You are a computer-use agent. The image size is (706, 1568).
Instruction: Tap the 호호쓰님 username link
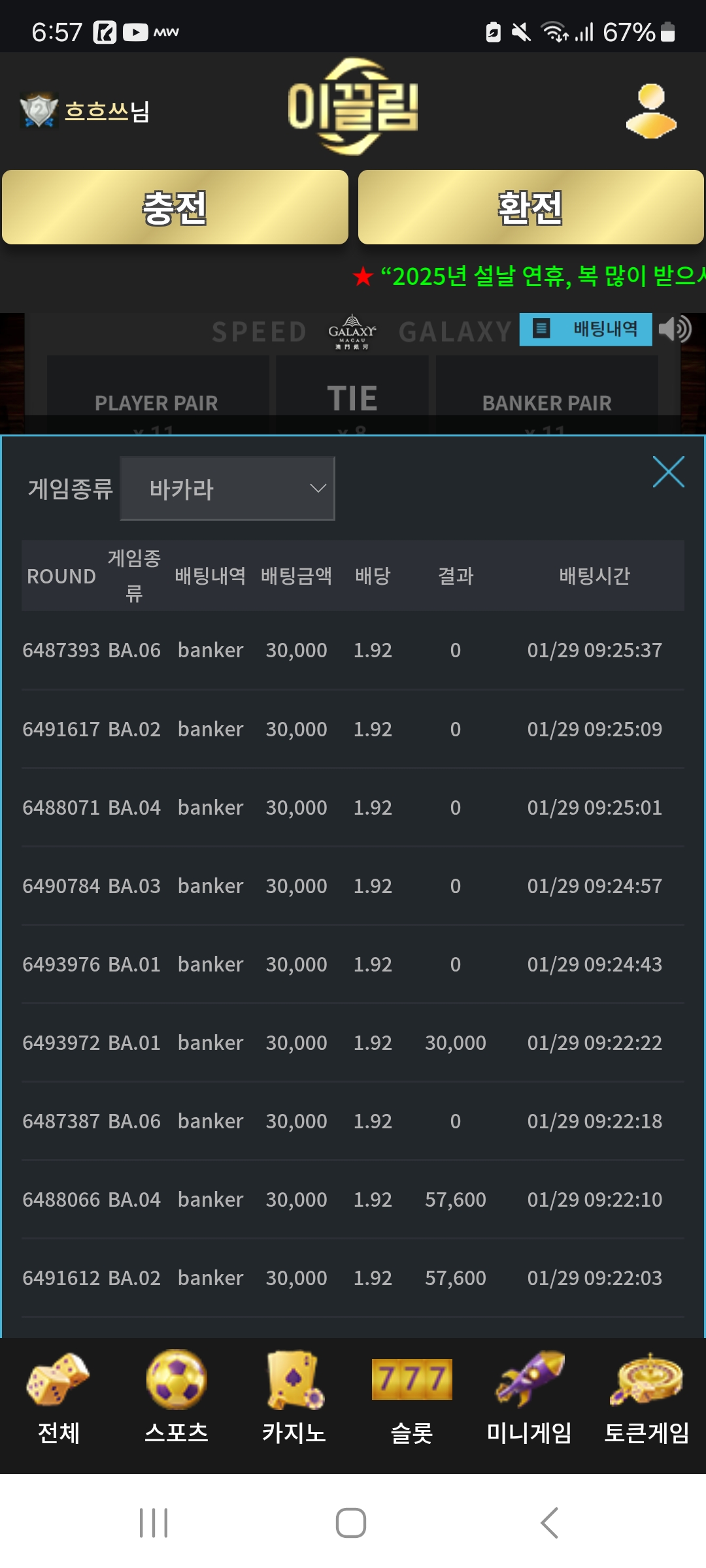[107, 111]
